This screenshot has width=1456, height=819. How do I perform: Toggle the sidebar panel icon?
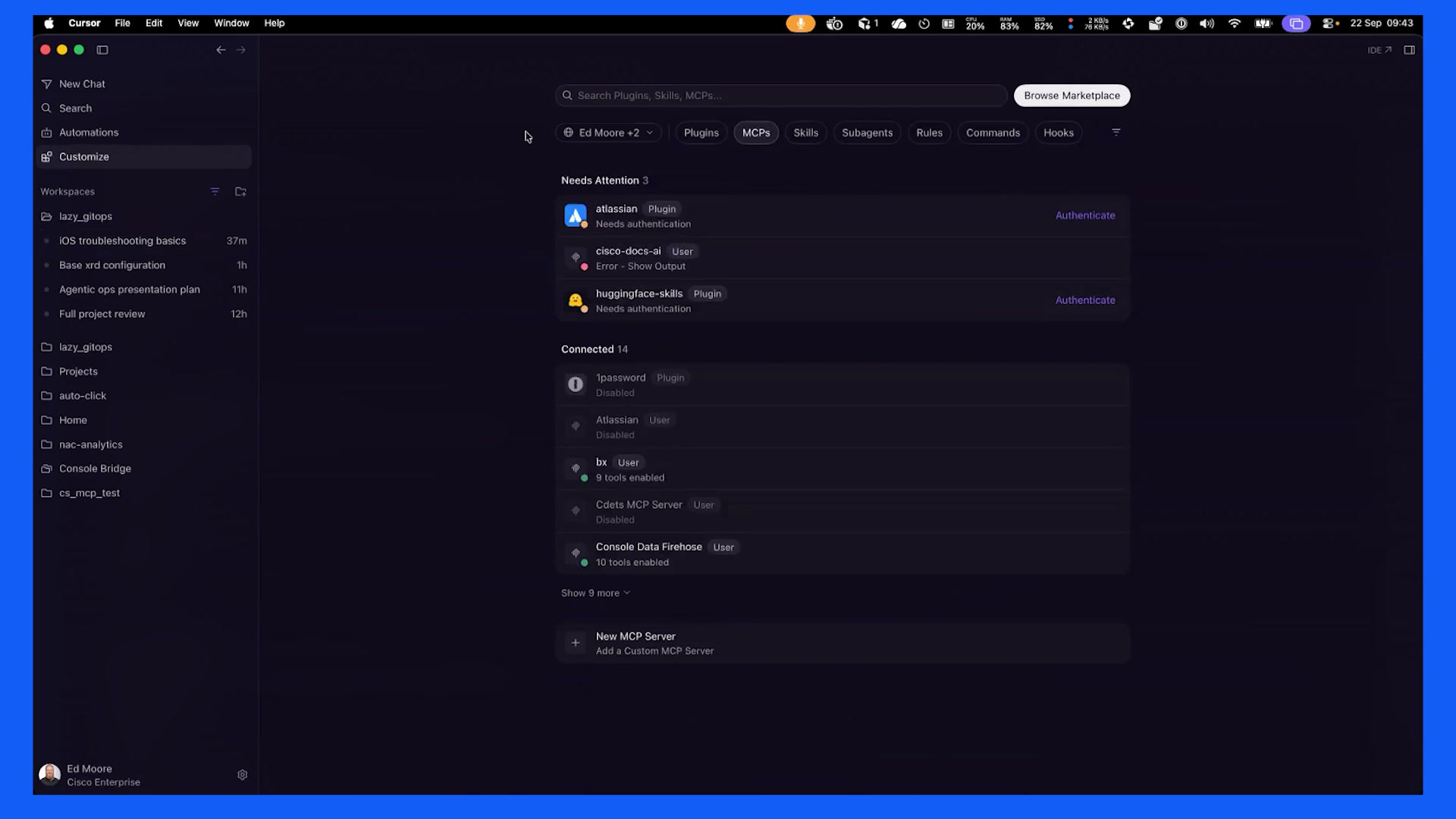[x=102, y=50]
